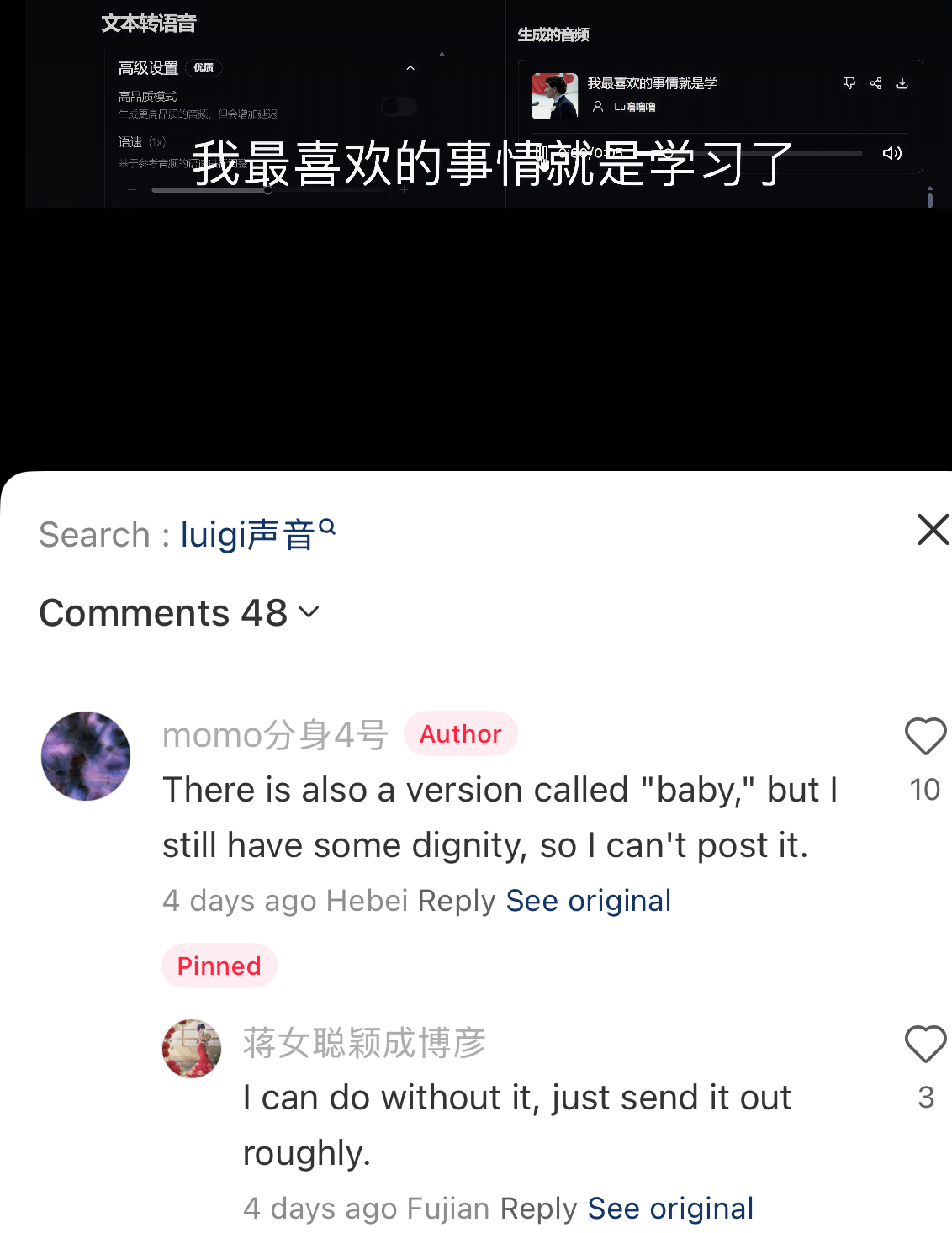Click the share icon on generated audio
Viewport: 952px width, 1233px height.
pos(875,83)
